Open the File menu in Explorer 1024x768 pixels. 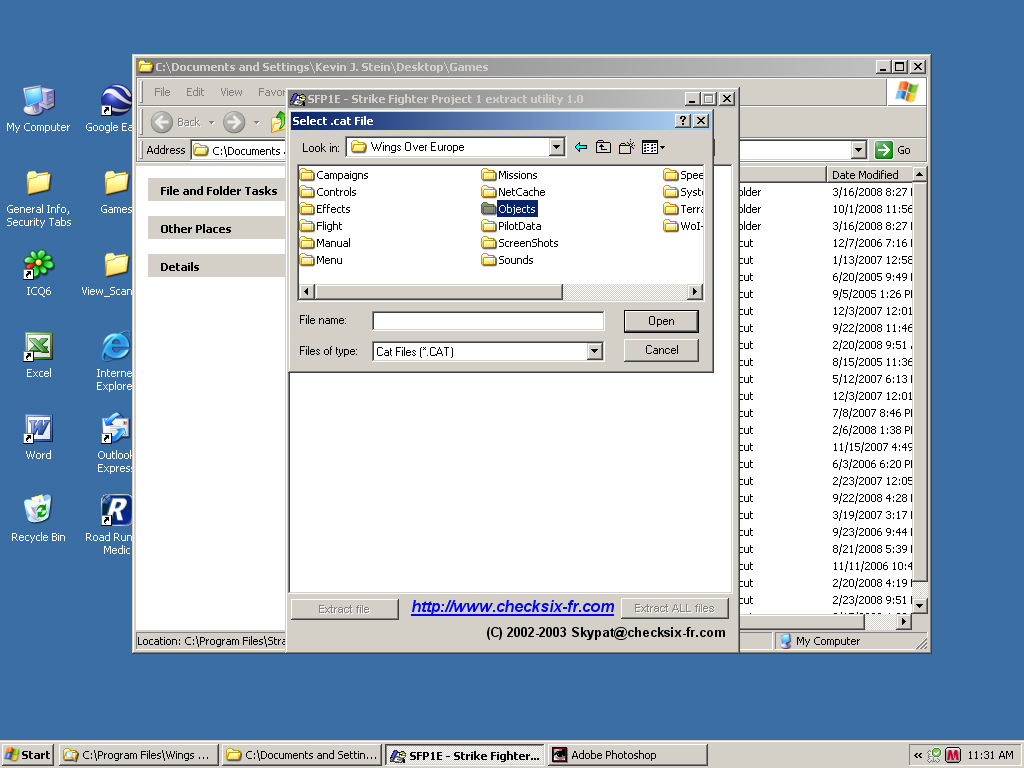[x=162, y=92]
